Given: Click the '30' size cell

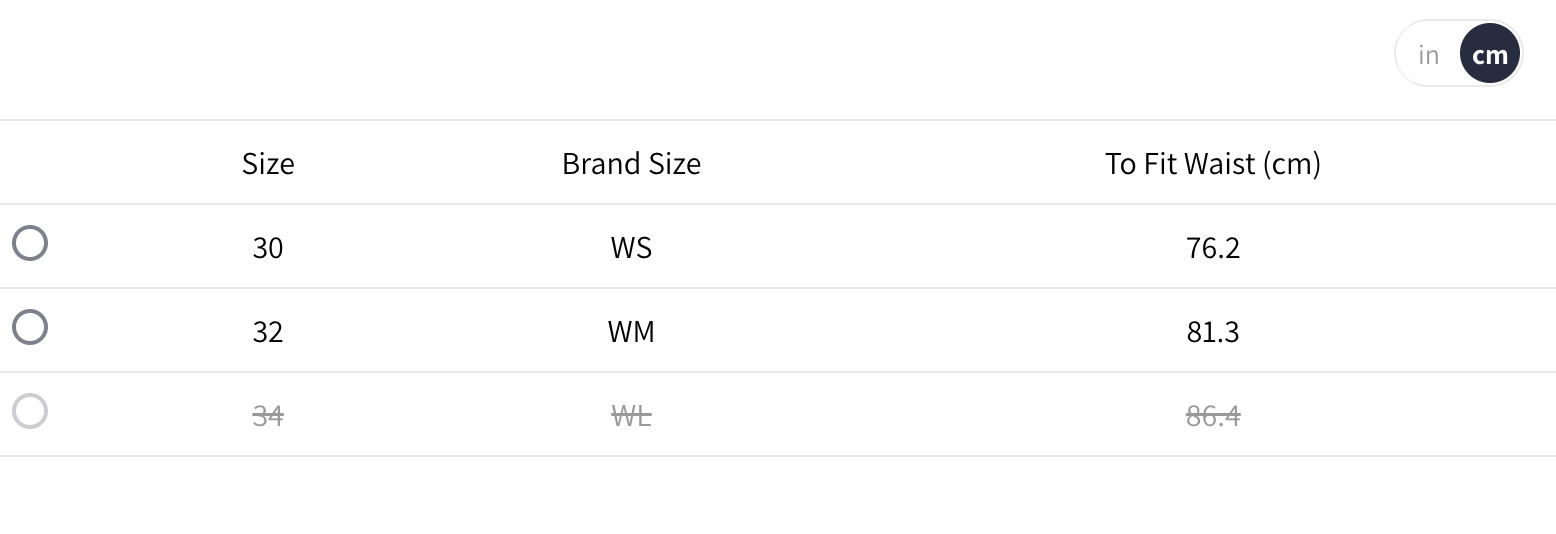Looking at the screenshot, I should (x=268, y=247).
